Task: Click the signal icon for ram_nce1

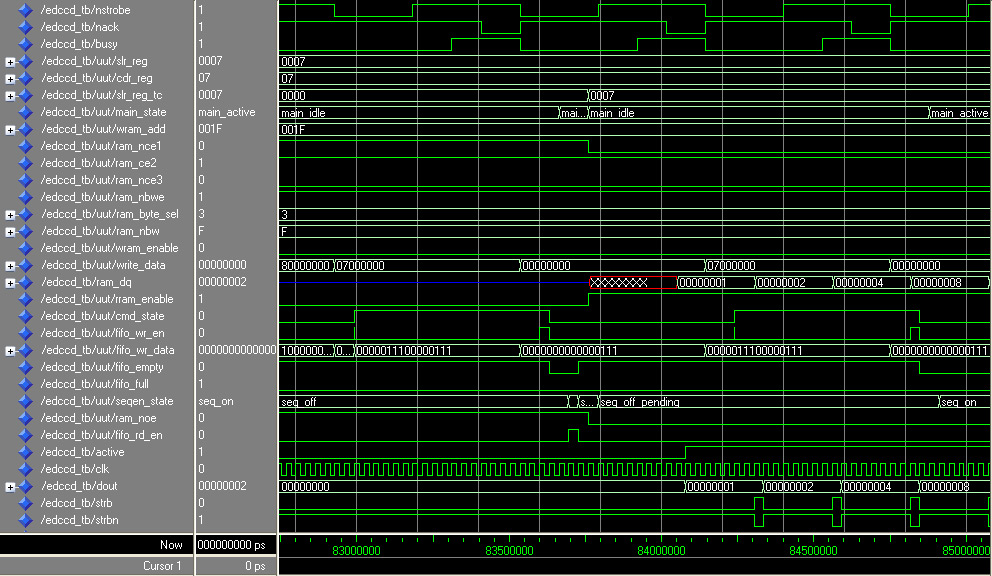Action: click(x=25, y=146)
